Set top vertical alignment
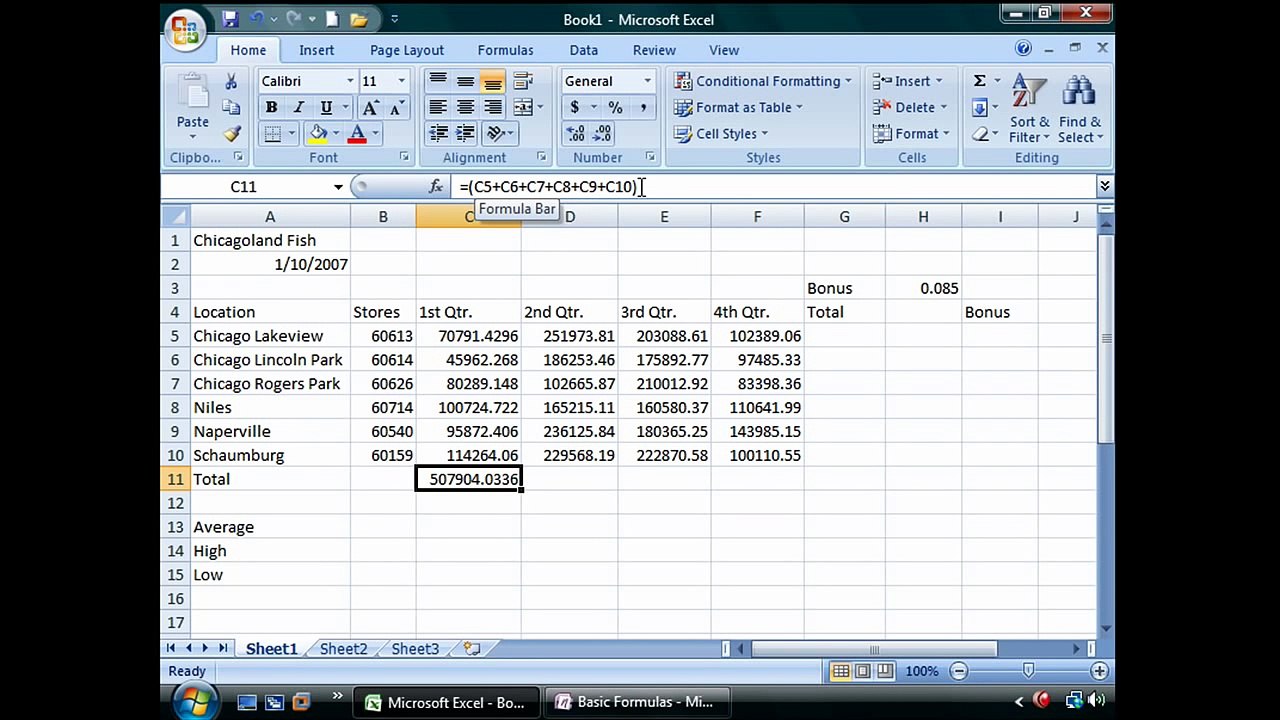 point(437,82)
